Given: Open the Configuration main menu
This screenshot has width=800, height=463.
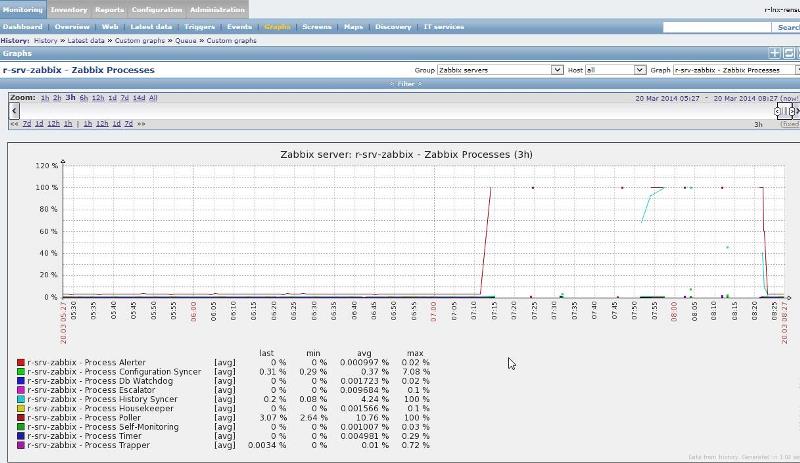Looking at the screenshot, I should click(157, 9).
